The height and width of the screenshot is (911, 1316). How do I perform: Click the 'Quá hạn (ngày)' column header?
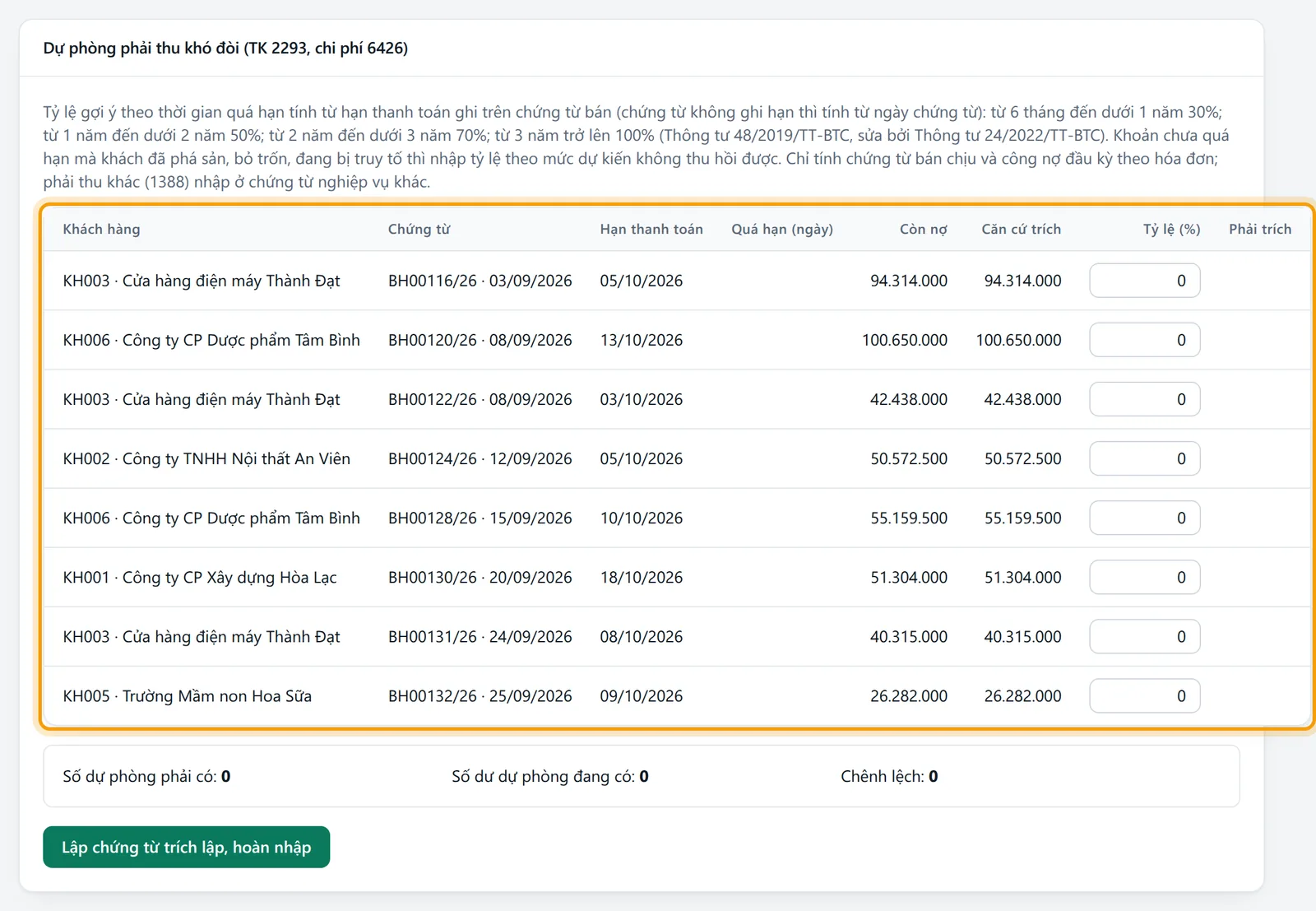782,229
